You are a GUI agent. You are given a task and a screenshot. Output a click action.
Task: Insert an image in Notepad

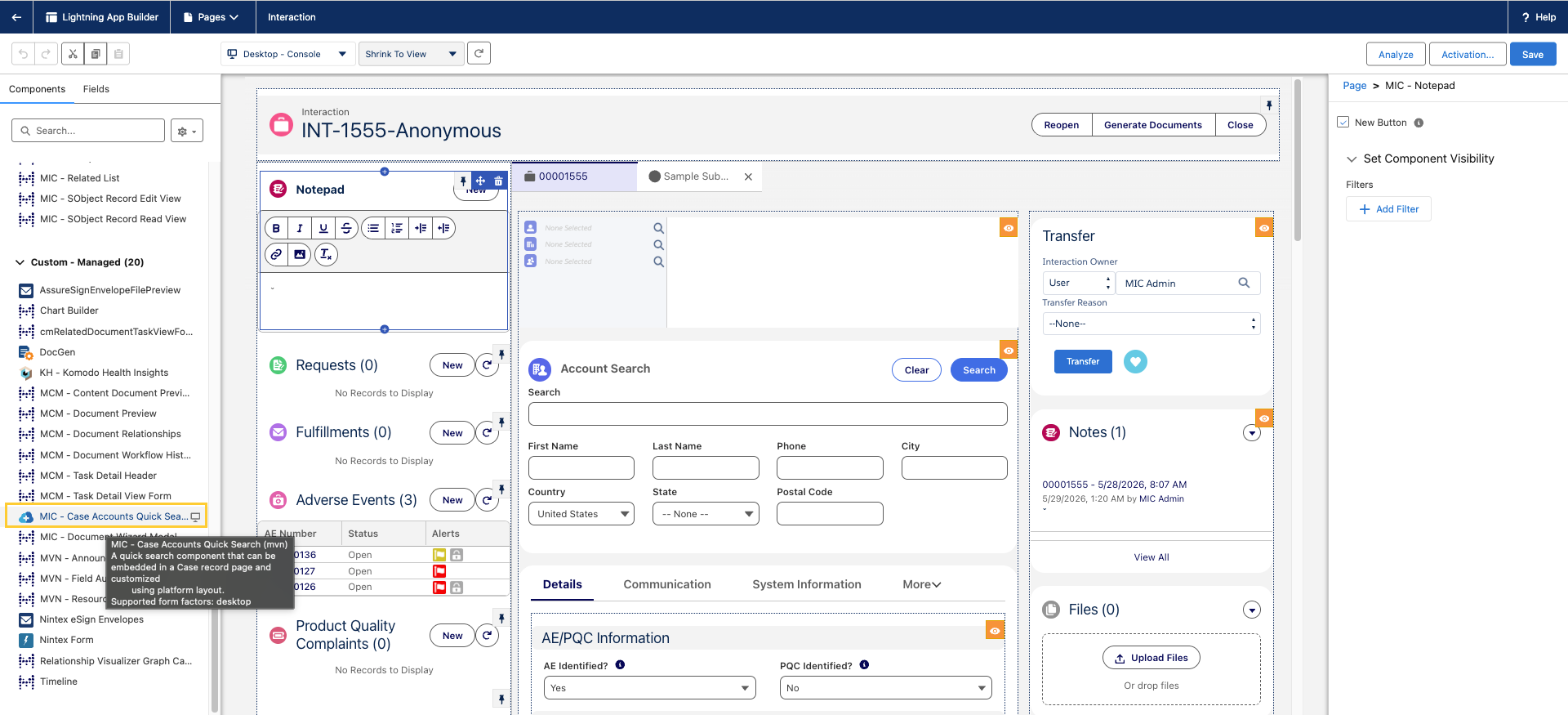pos(300,255)
